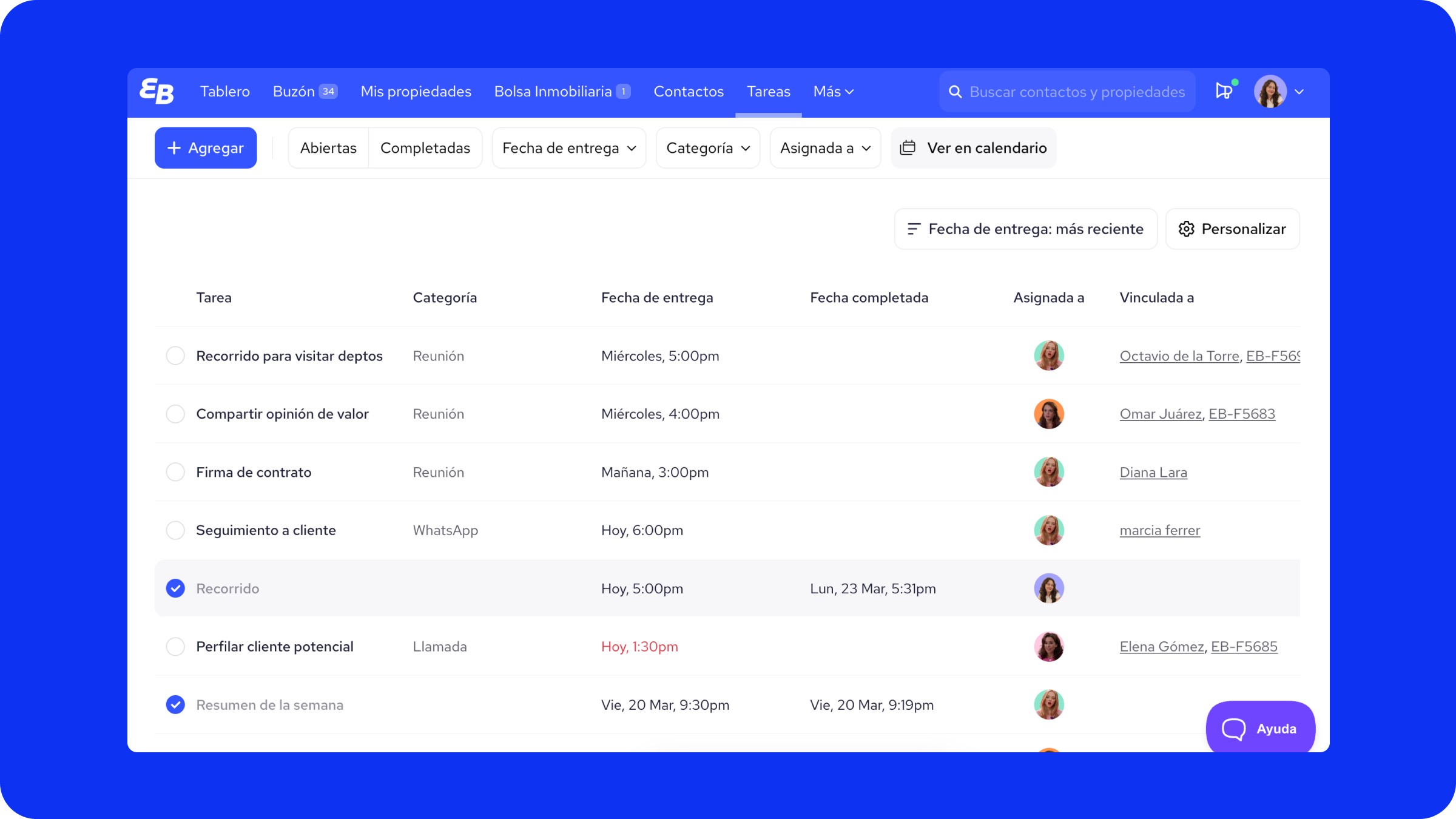The image size is (1456, 819).
Task: Expand the Fecha de entrega filter dropdown
Action: click(x=568, y=148)
